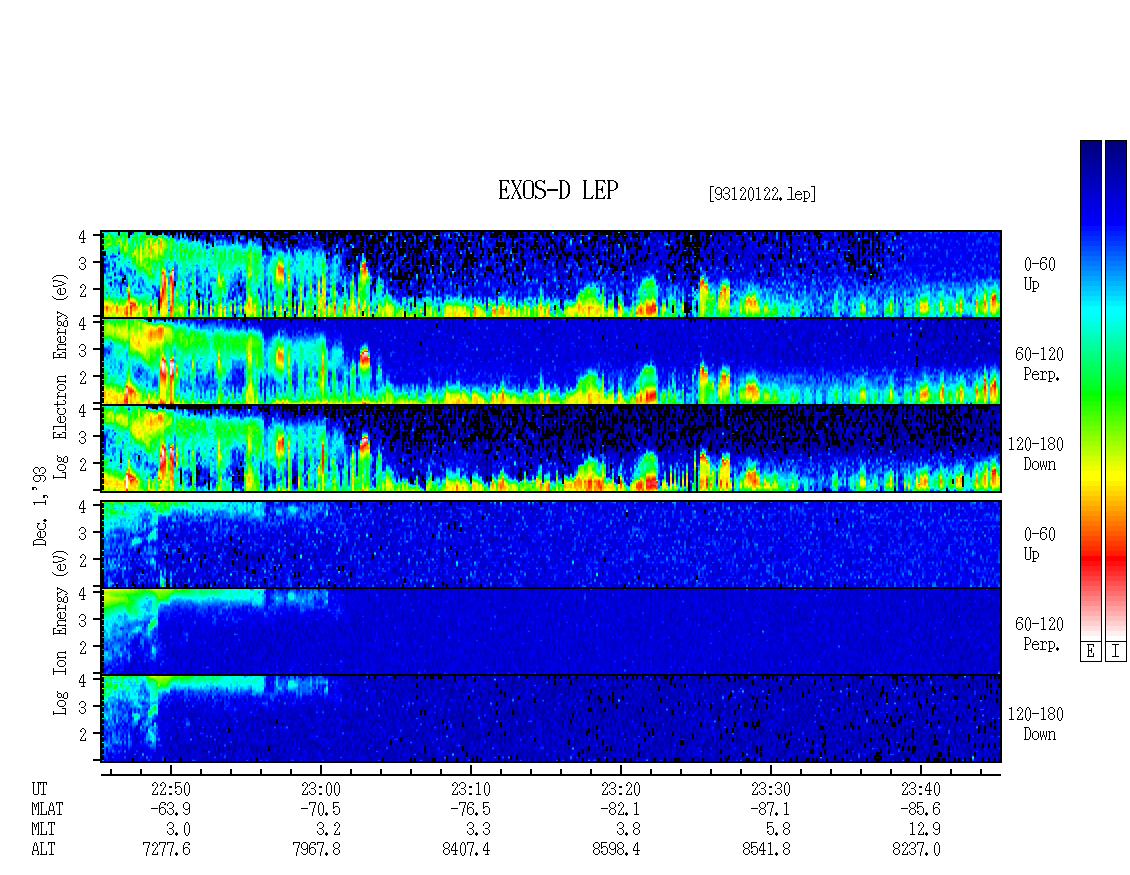
Task: Click the 23:10 time tick label
Action: pos(471,789)
